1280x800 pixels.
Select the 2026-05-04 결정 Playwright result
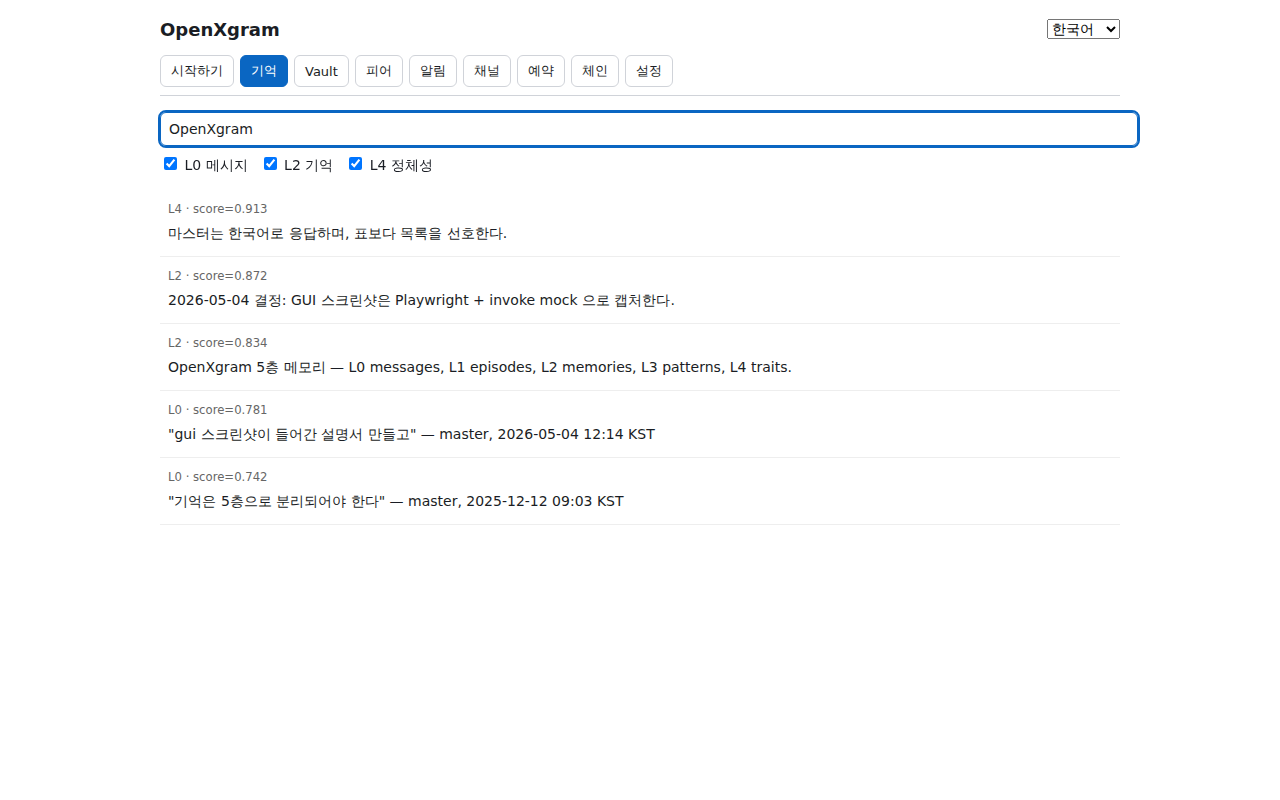point(640,290)
